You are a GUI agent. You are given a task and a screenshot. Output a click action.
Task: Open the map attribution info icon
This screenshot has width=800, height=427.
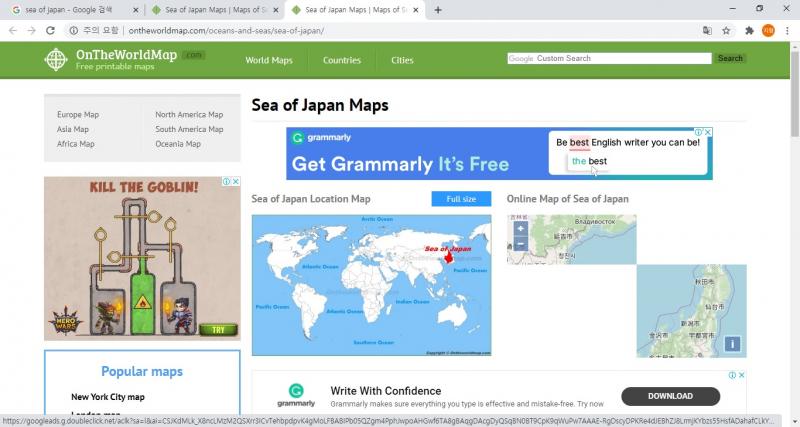pyautogui.click(x=732, y=343)
